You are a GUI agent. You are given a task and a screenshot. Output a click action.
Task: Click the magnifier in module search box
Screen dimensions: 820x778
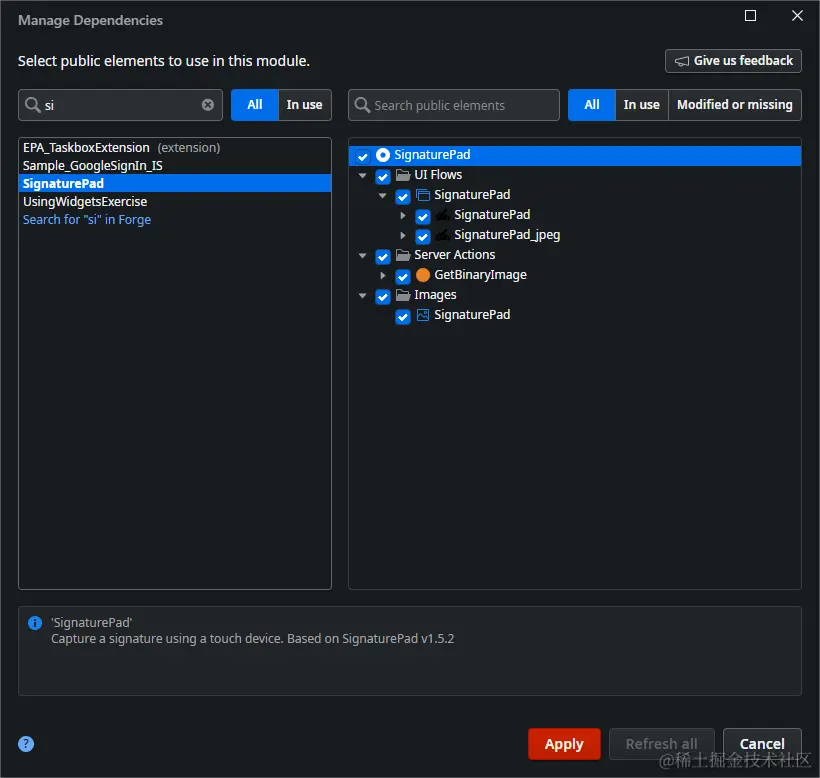click(x=32, y=105)
